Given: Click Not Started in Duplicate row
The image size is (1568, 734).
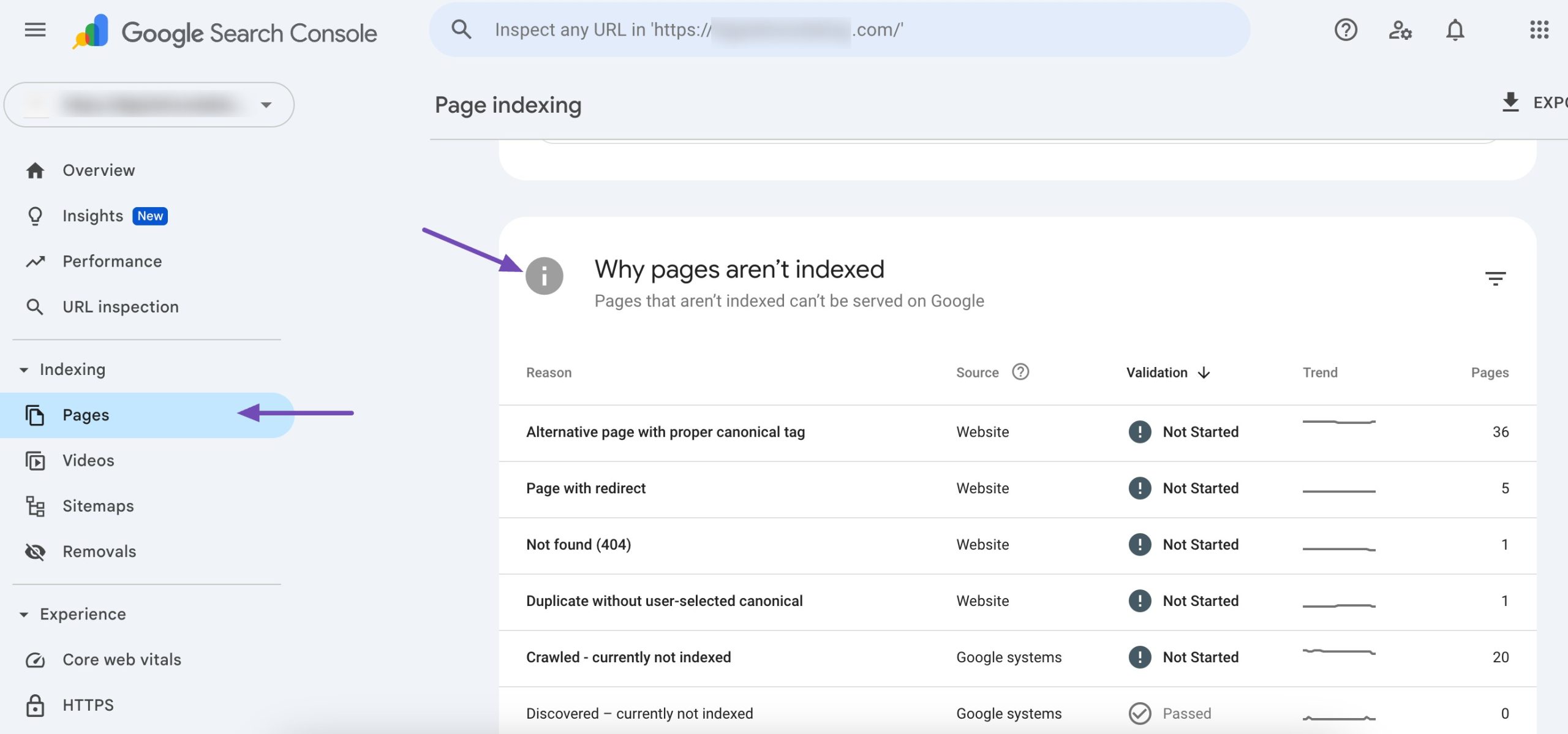Looking at the screenshot, I should (x=1200, y=601).
